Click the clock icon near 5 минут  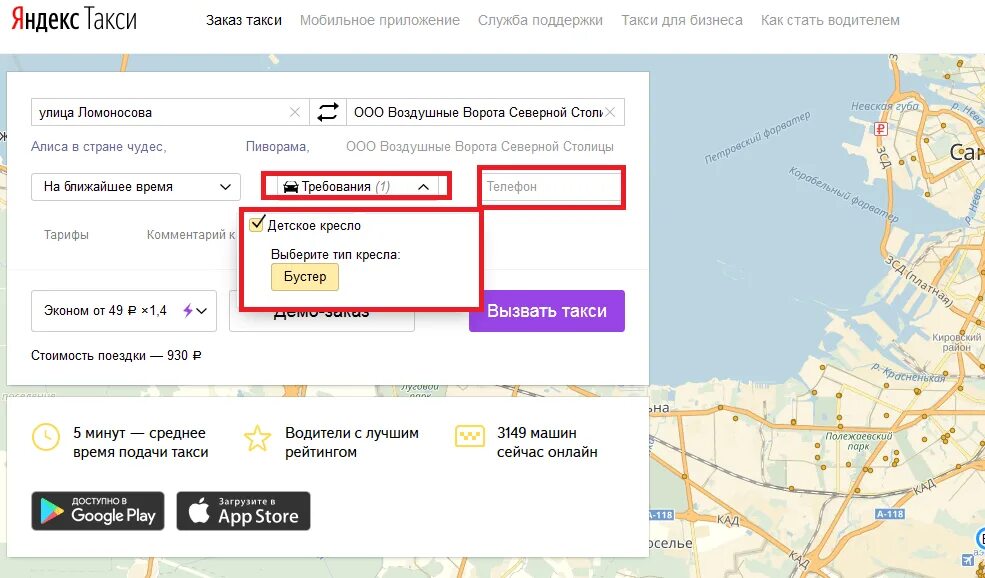click(46, 437)
